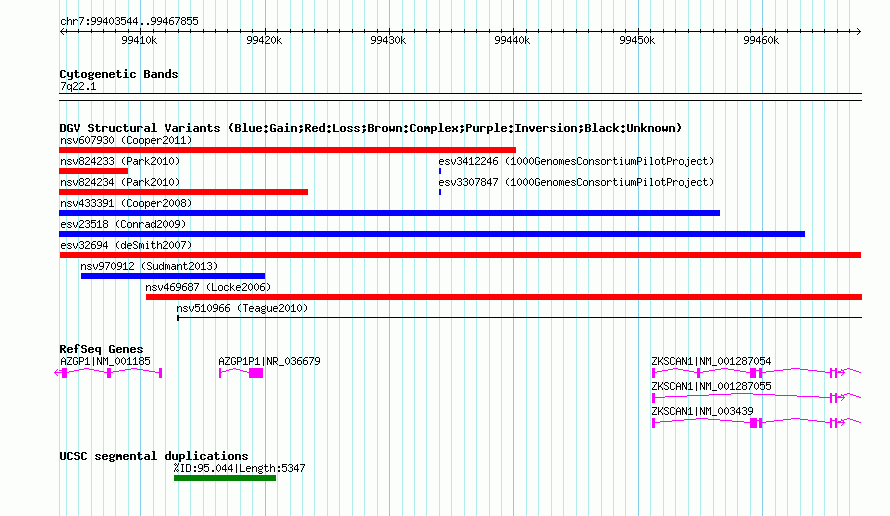Open the esv32694 (deSmith2007) red bar
890x516 pixels.
pos(460,255)
